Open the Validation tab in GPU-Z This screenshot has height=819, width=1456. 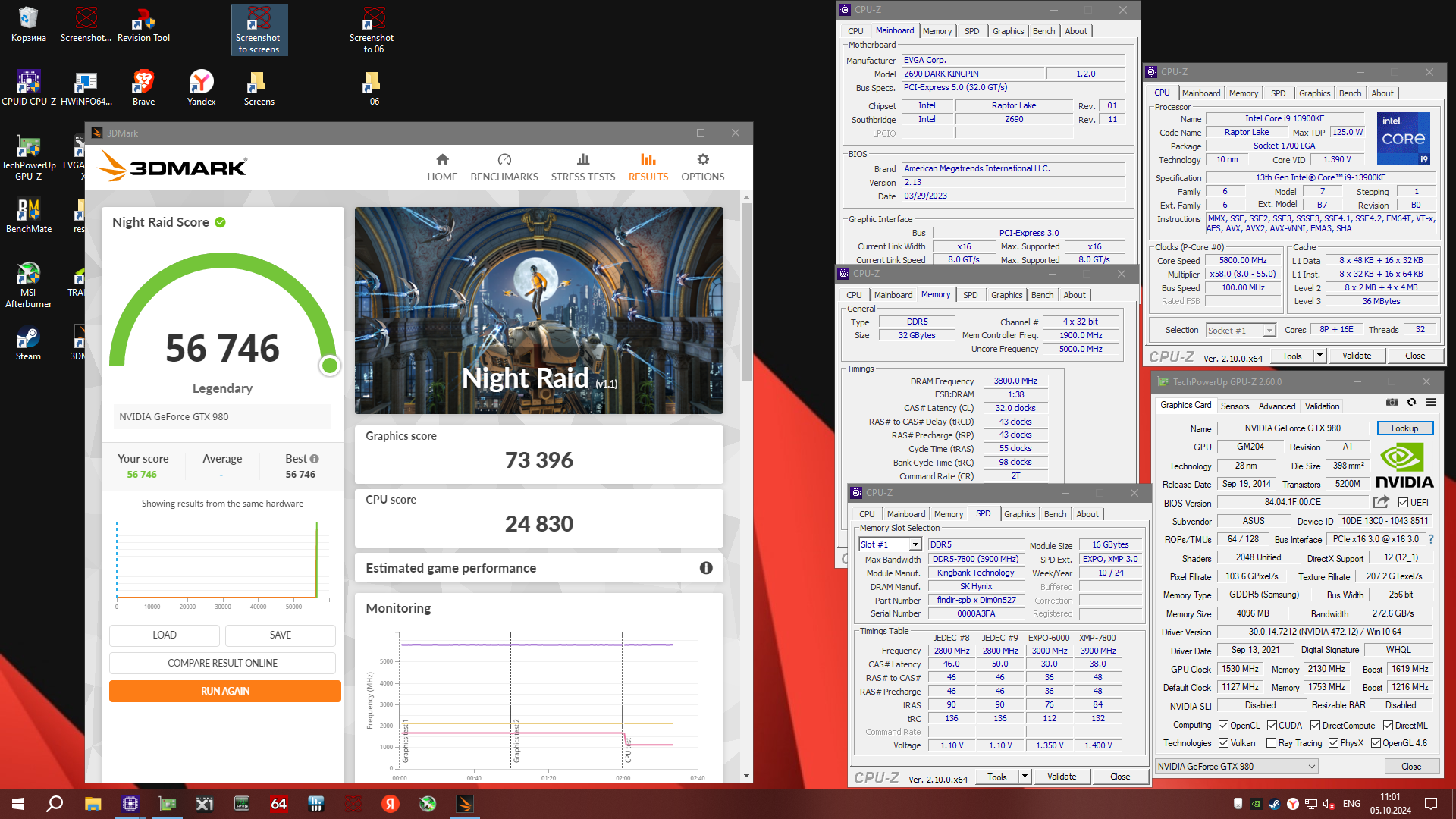click(1322, 406)
